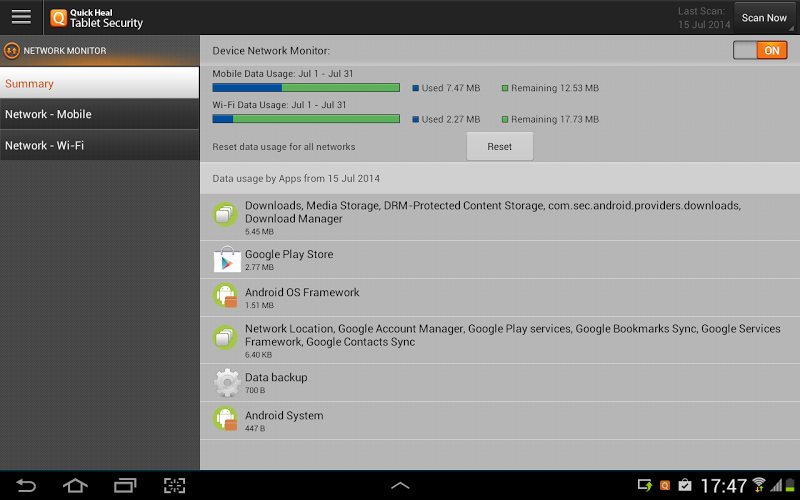The height and width of the screenshot is (500, 800).
Task: Open the hamburger menu
Action: click(21, 17)
